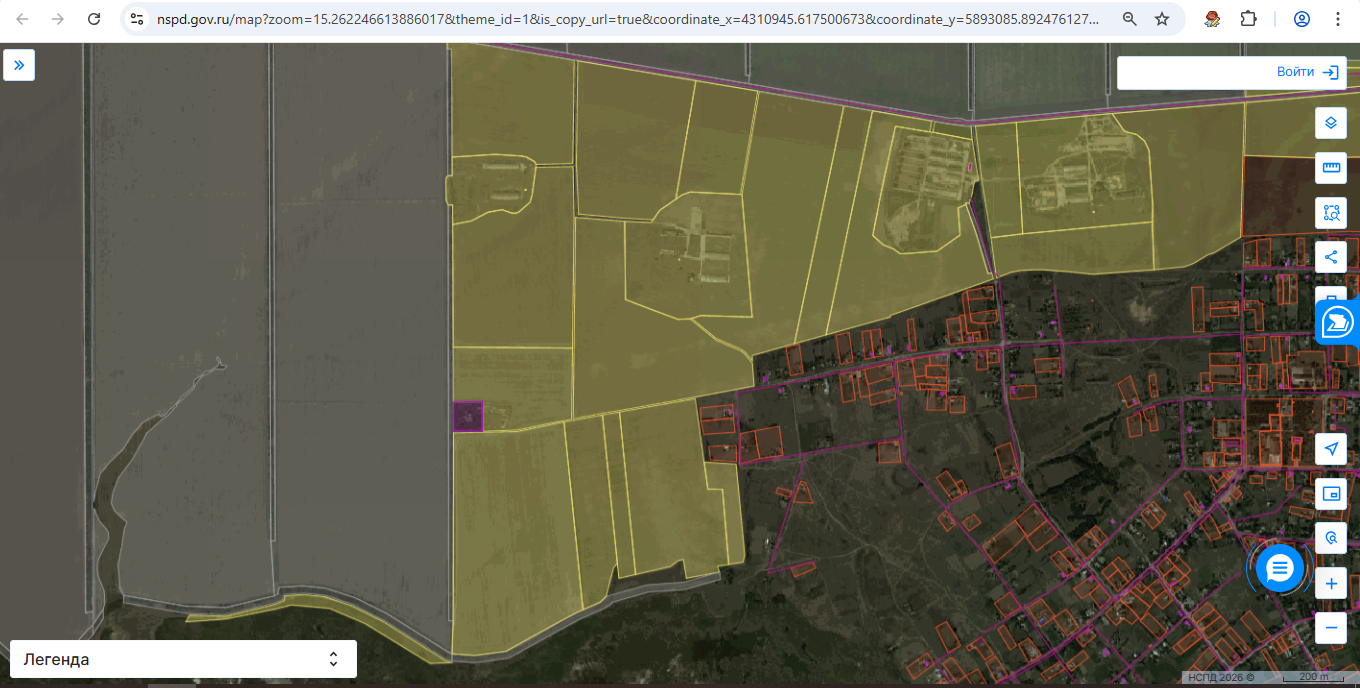The height and width of the screenshot is (688, 1360).
Task: Open the Chrome three-dot menu
Action: pos(1339,19)
